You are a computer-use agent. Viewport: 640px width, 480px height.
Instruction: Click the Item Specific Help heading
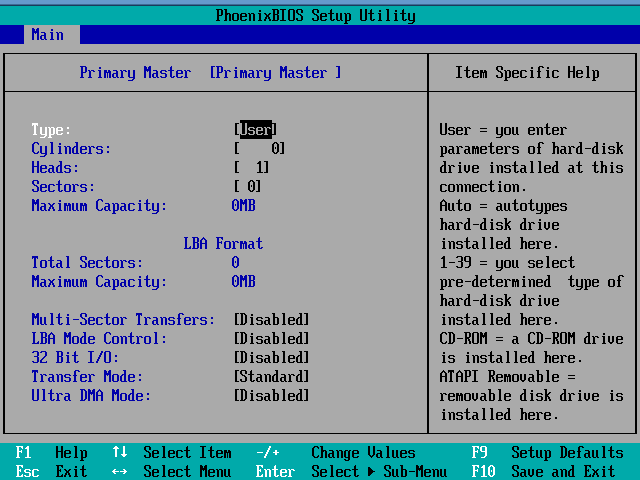(x=527, y=73)
